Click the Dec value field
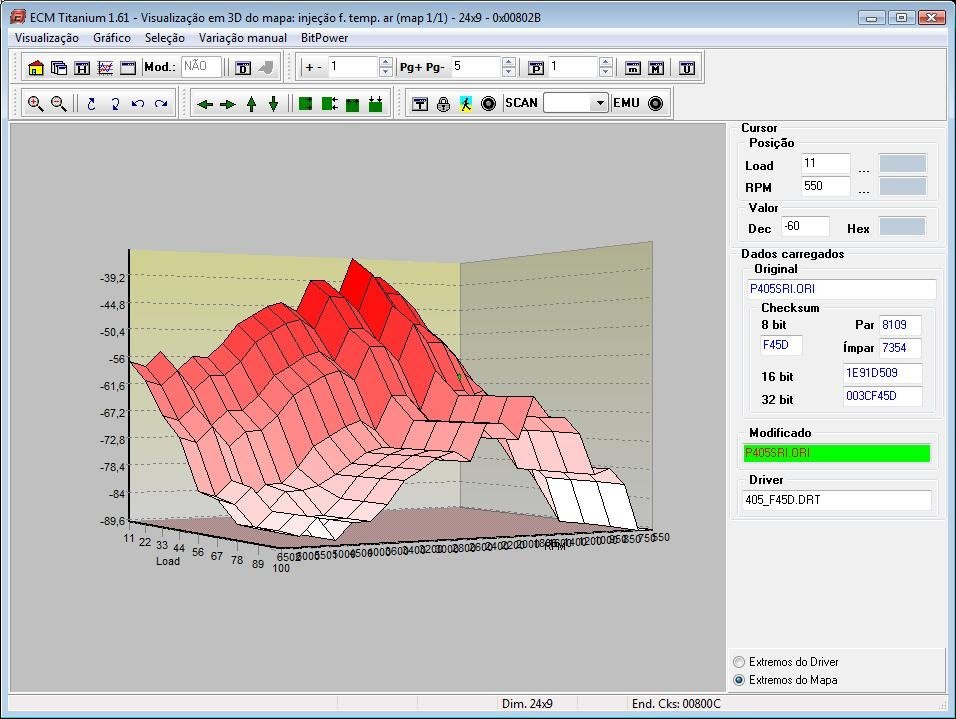The height and width of the screenshot is (719, 956). (805, 227)
